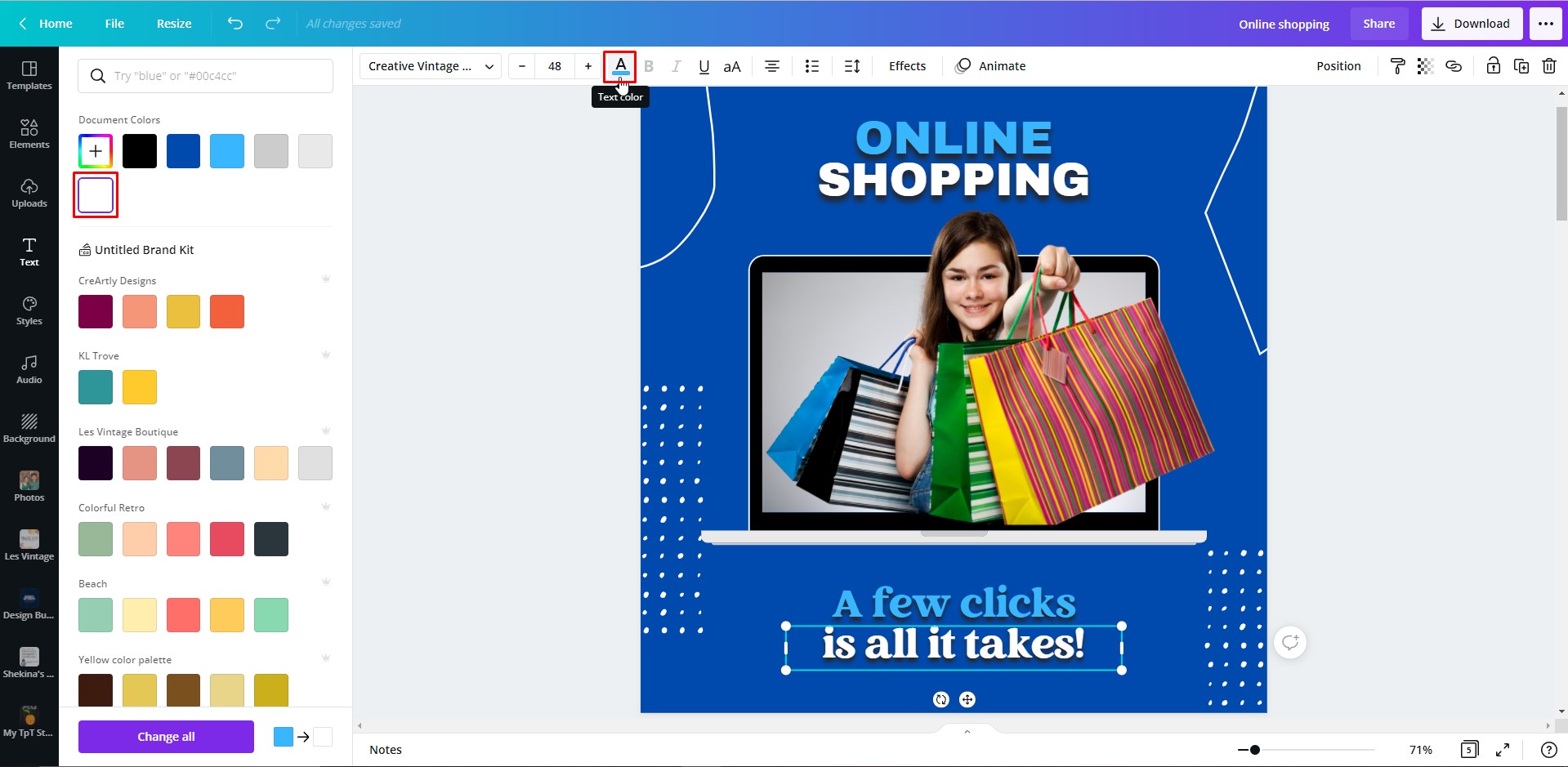The height and width of the screenshot is (767, 1568).
Task: Open the Styles panel
Action: click(29, 310)
